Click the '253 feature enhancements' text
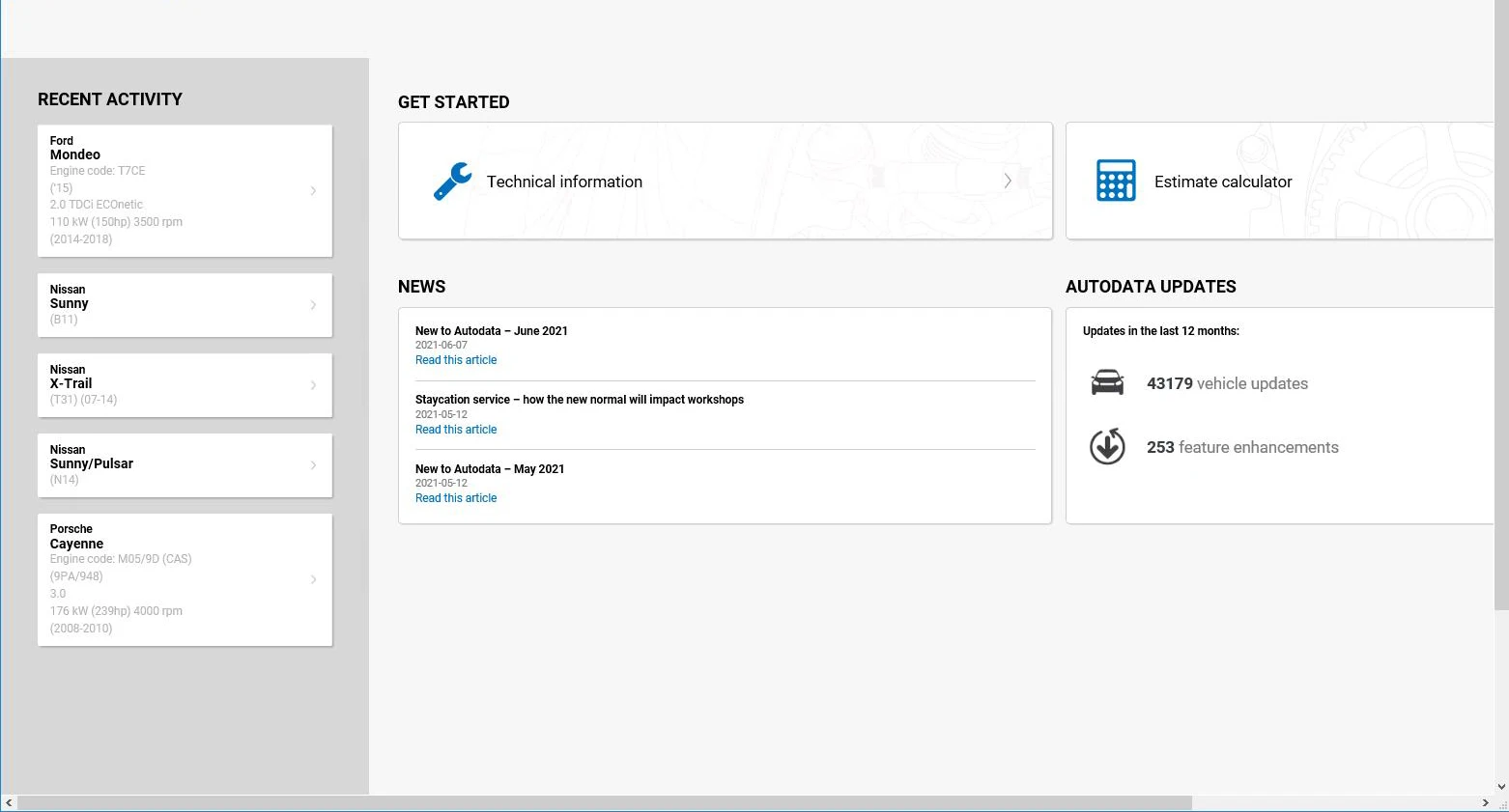The image size is (1509, 812). click(x=1242, y=447)
